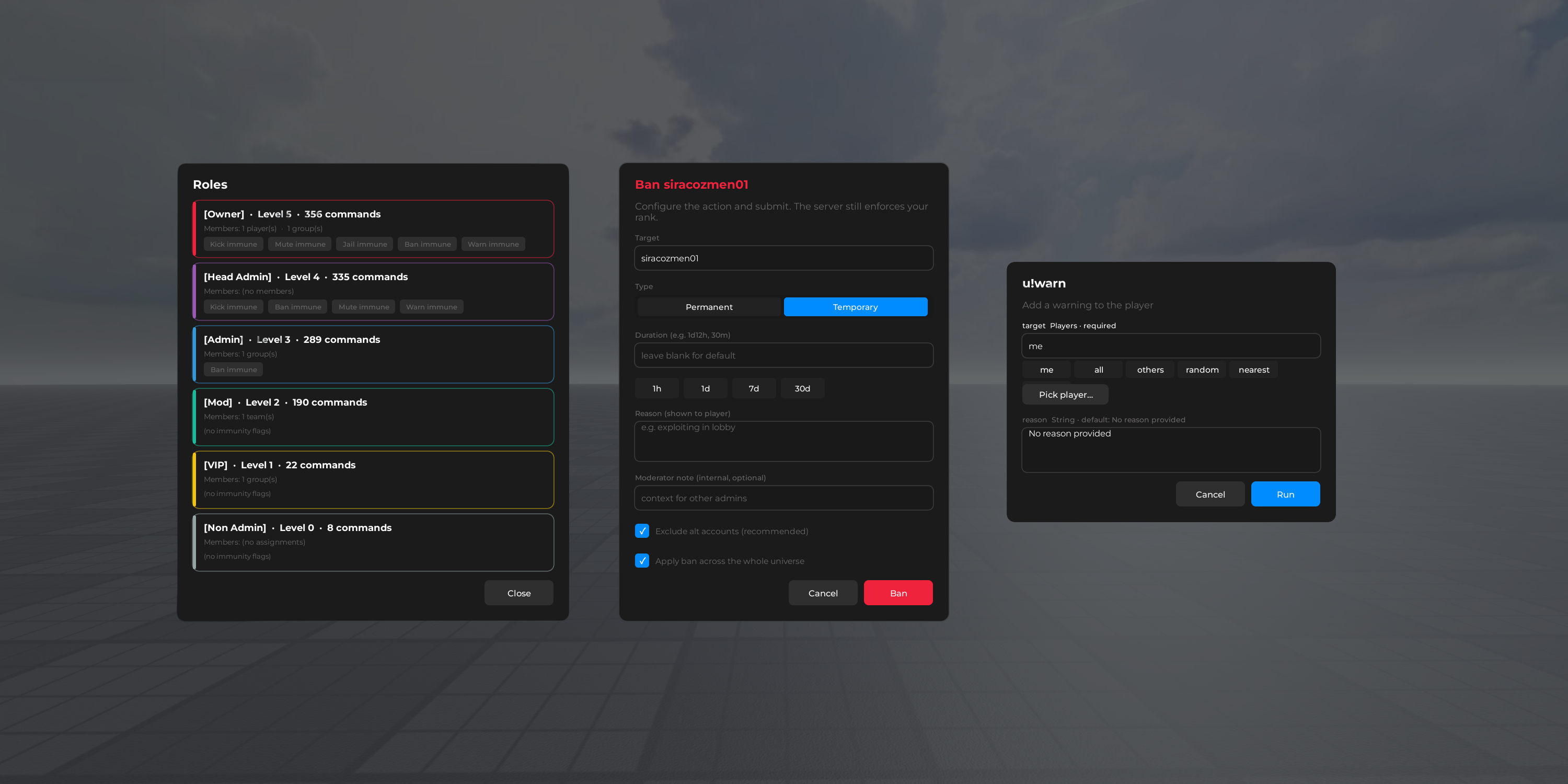Cancel the u!warn dialog
Viewport: 1568px width, 784px height.
pos(1209,494)
